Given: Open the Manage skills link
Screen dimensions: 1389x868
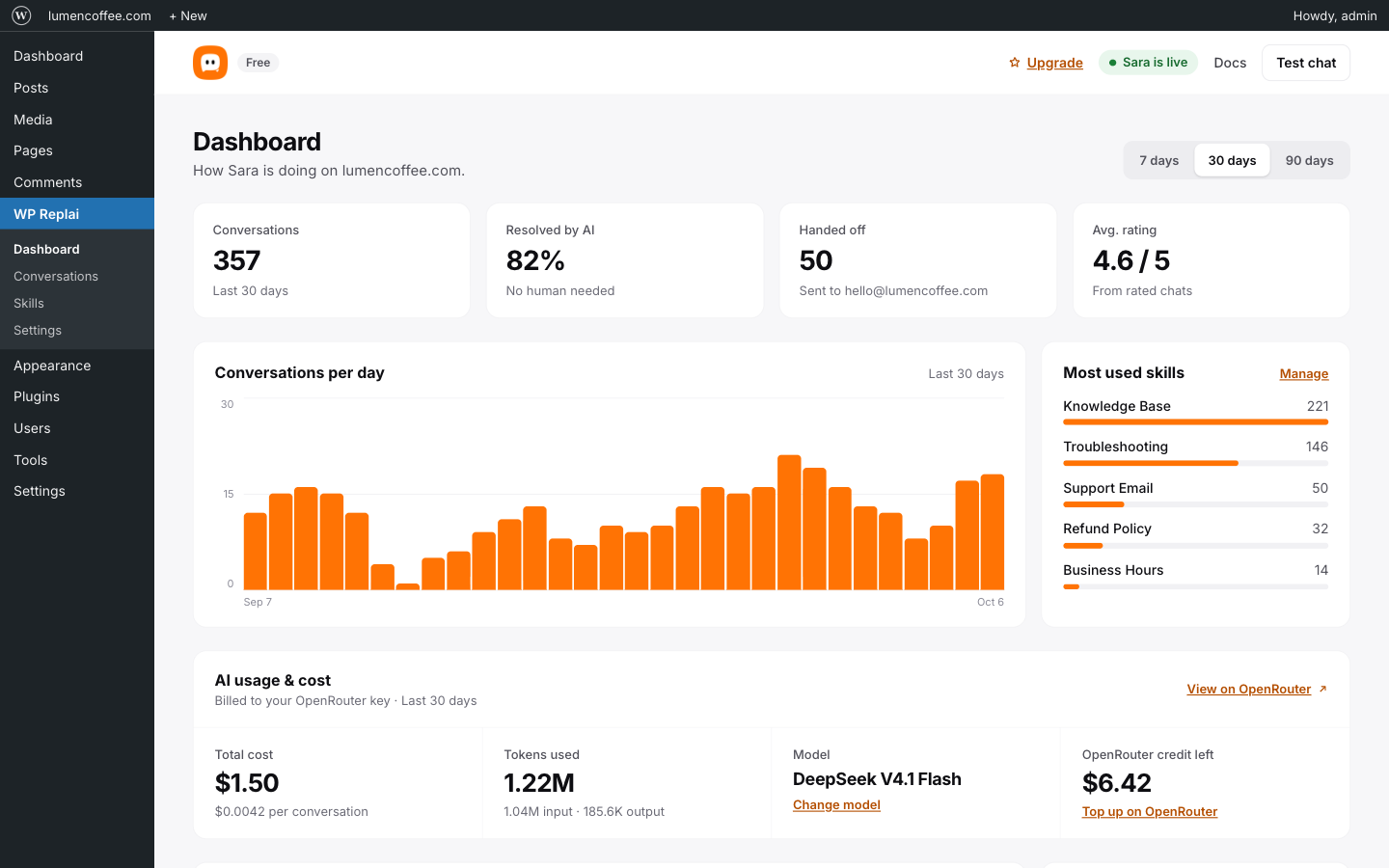Looking at the screenshot, I should 1304,373.
